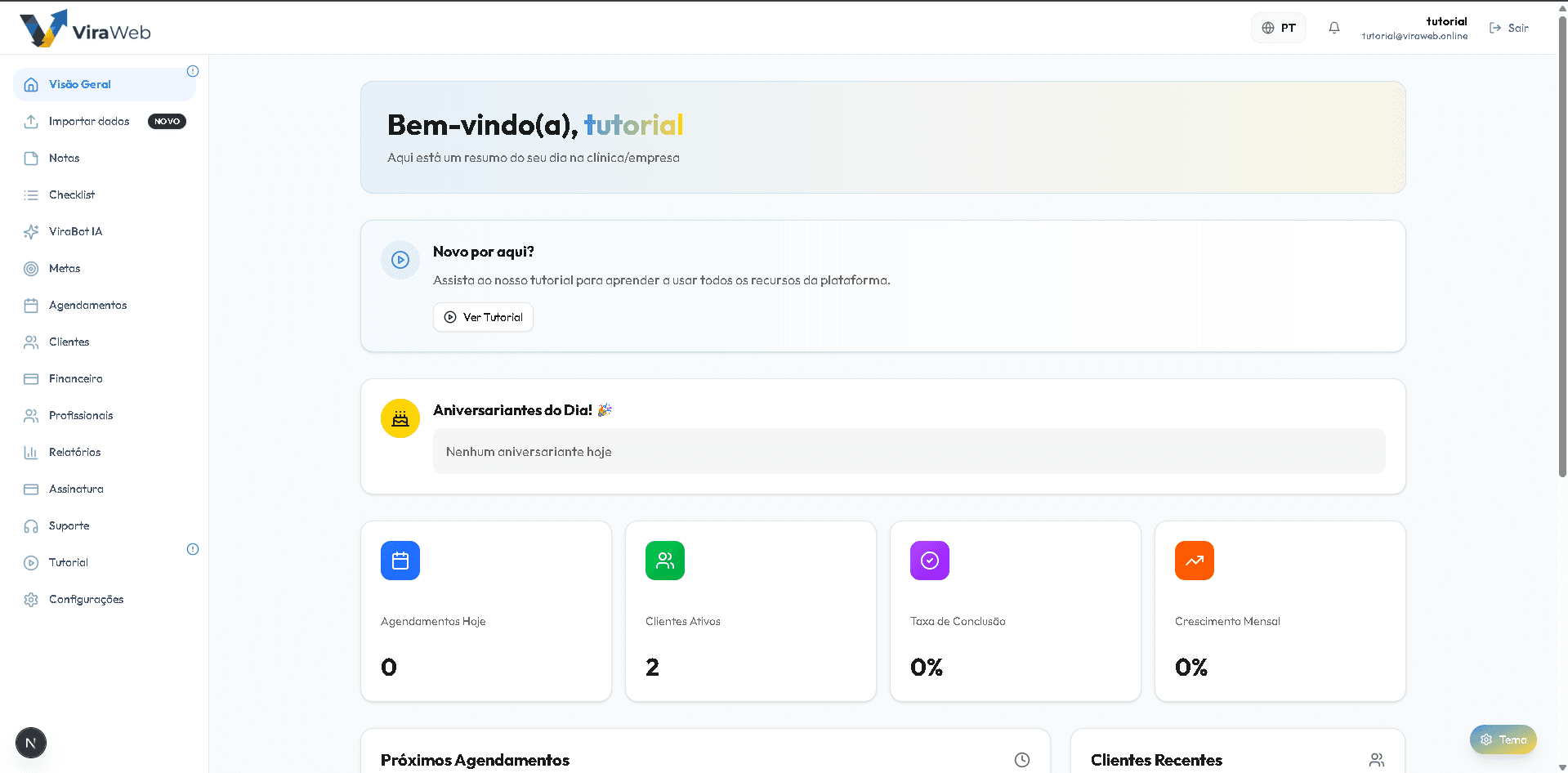
Task: Click the orange Crescimento Mensal trend icon
Action: point(1195,561)
